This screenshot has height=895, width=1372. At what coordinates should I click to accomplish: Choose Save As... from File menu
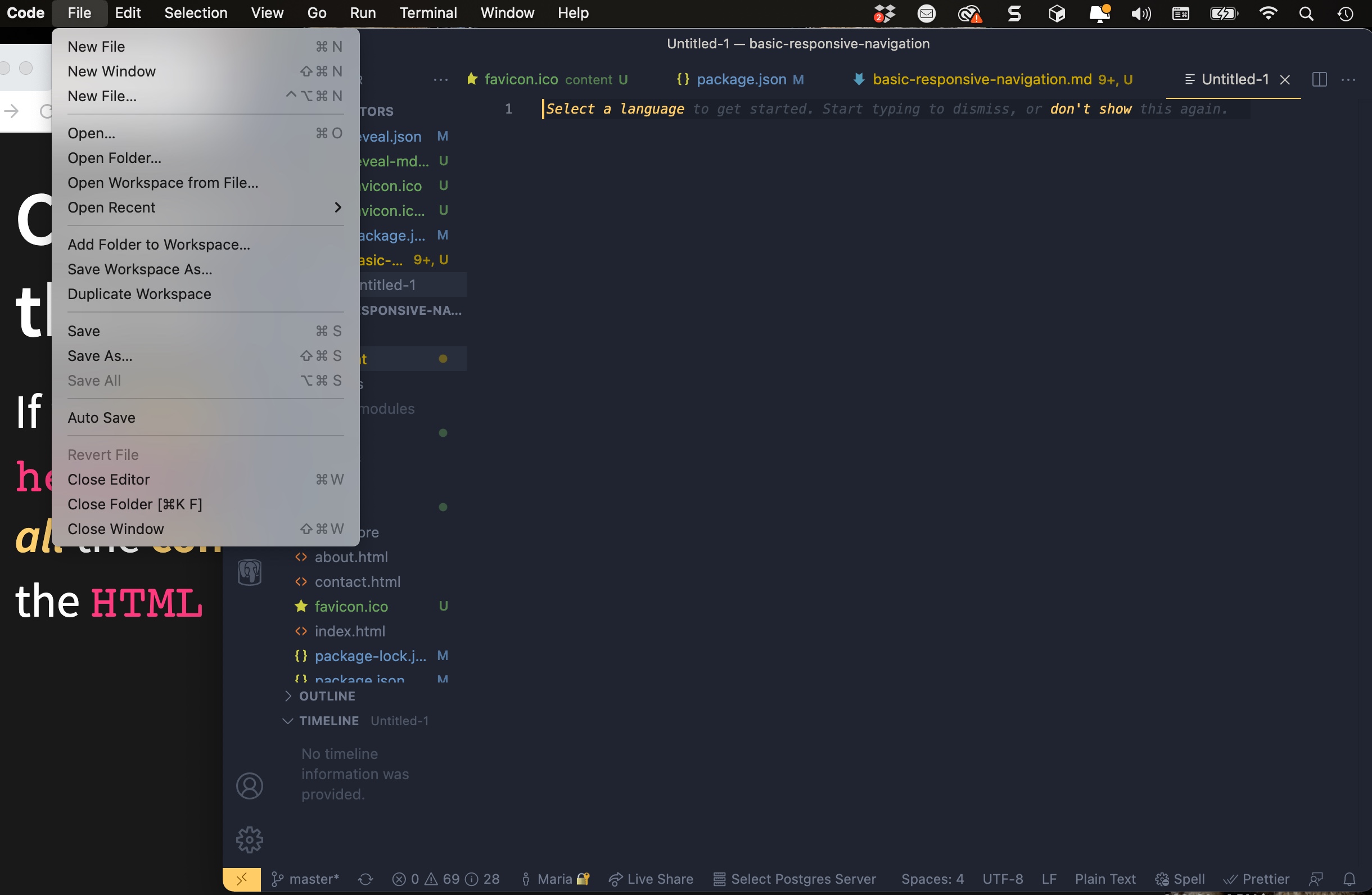[100, 355]
